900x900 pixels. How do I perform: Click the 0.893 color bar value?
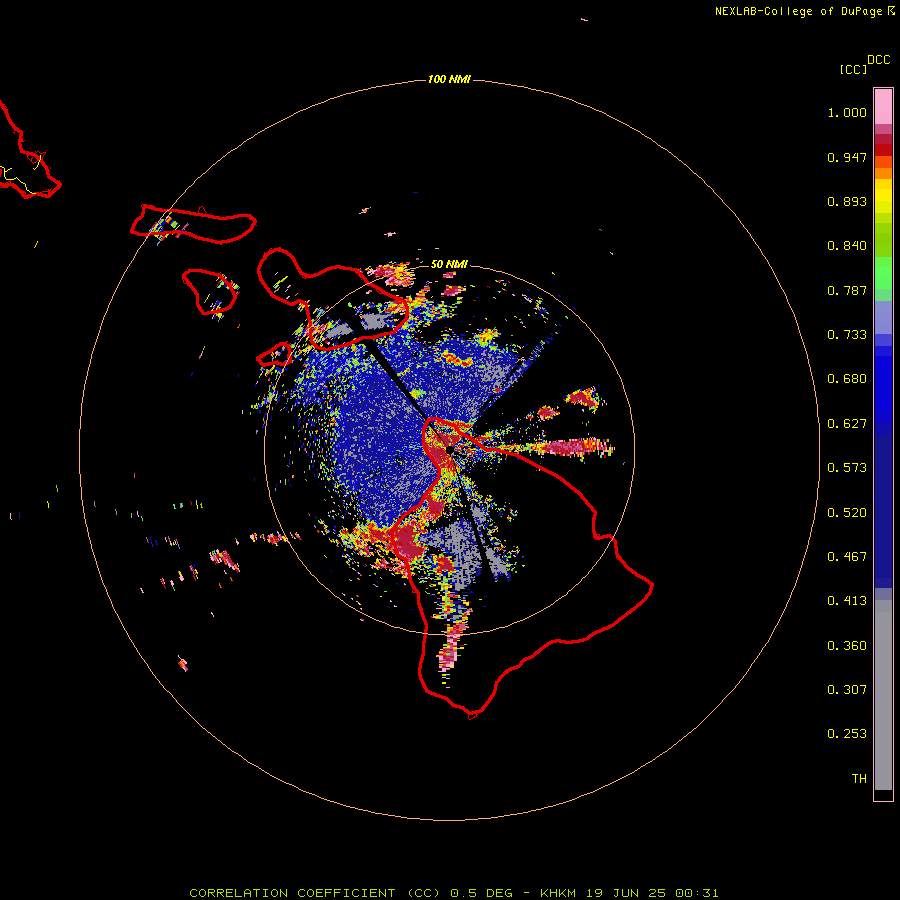847,201
